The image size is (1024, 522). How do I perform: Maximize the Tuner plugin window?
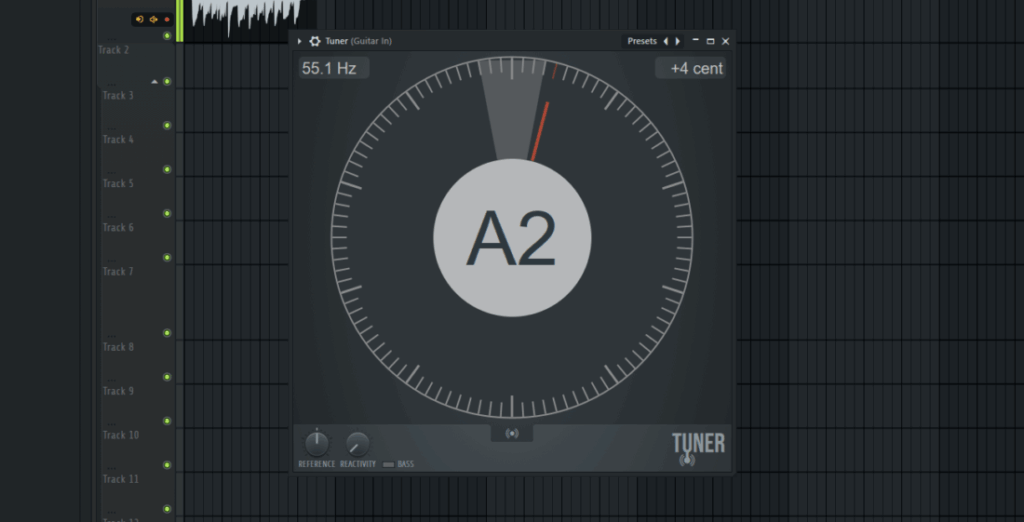click(x=710, y=41)
